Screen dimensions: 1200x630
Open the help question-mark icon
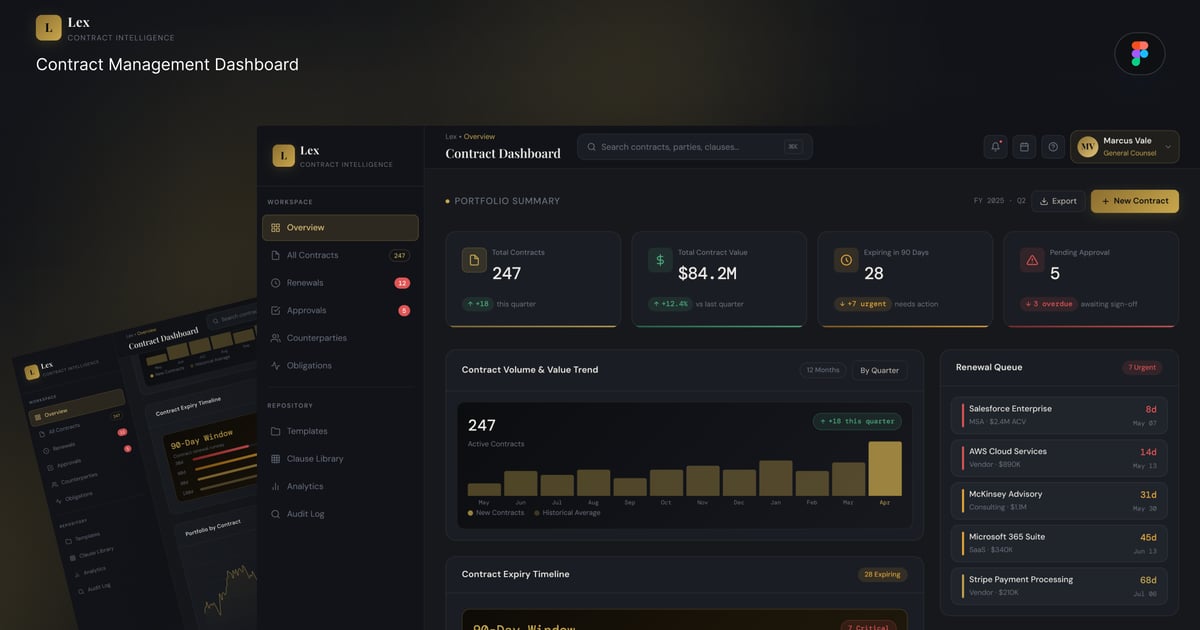coord(1053,147)
